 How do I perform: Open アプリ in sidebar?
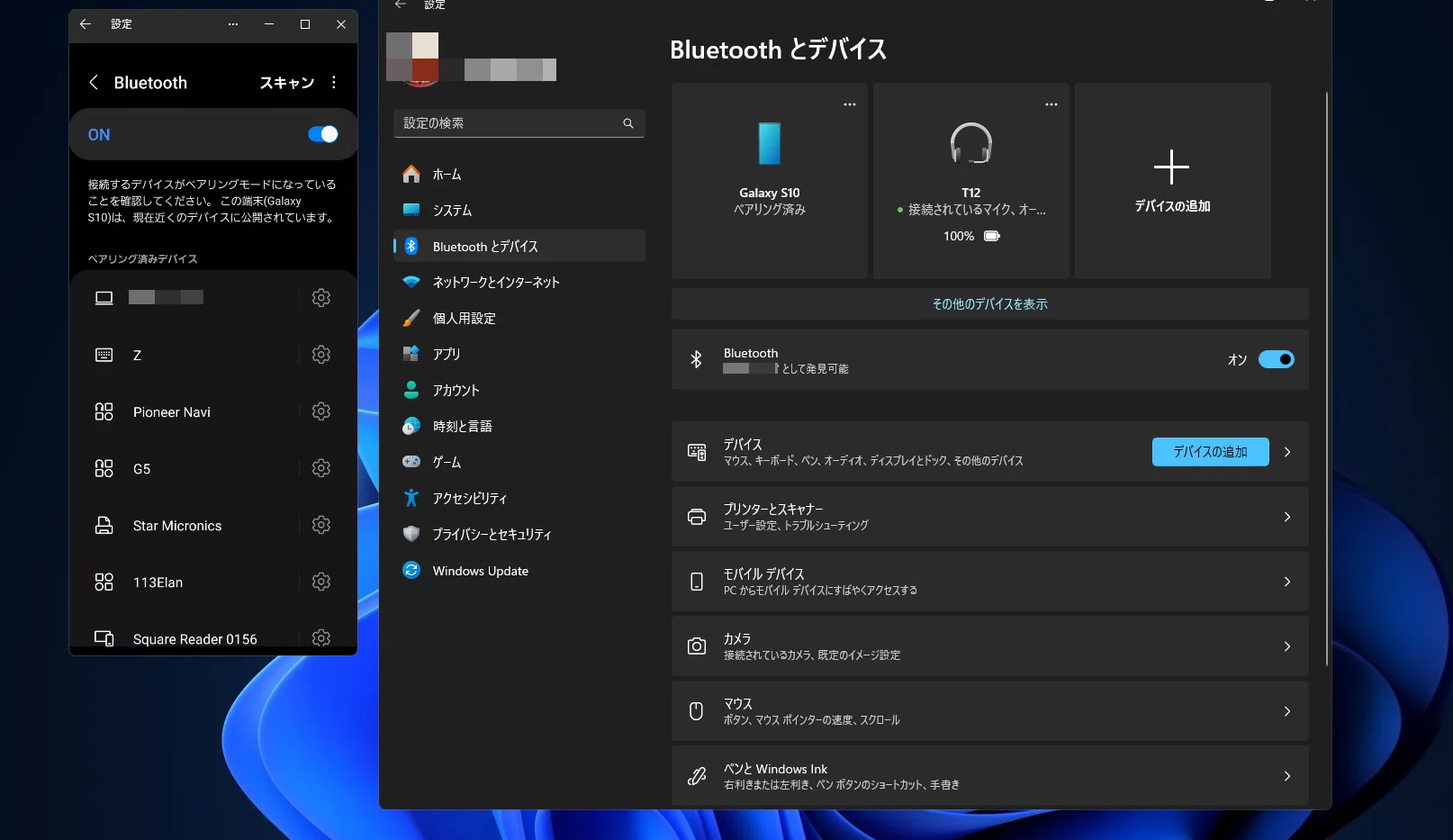point(519,355)
